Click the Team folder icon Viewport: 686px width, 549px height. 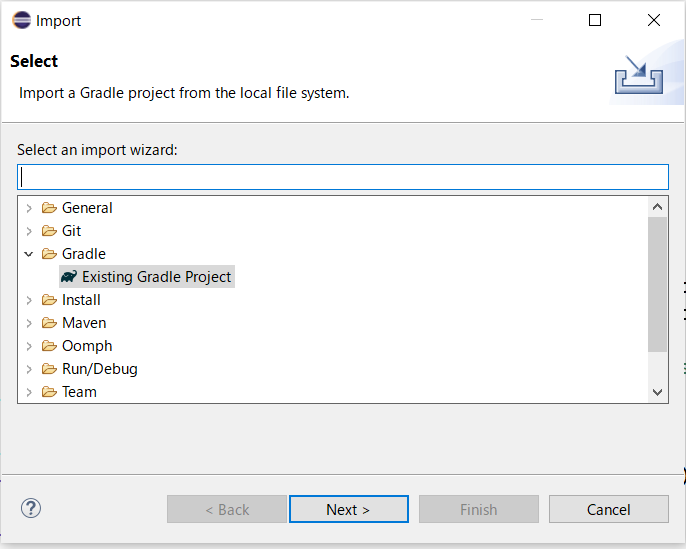tap(49, 392)
